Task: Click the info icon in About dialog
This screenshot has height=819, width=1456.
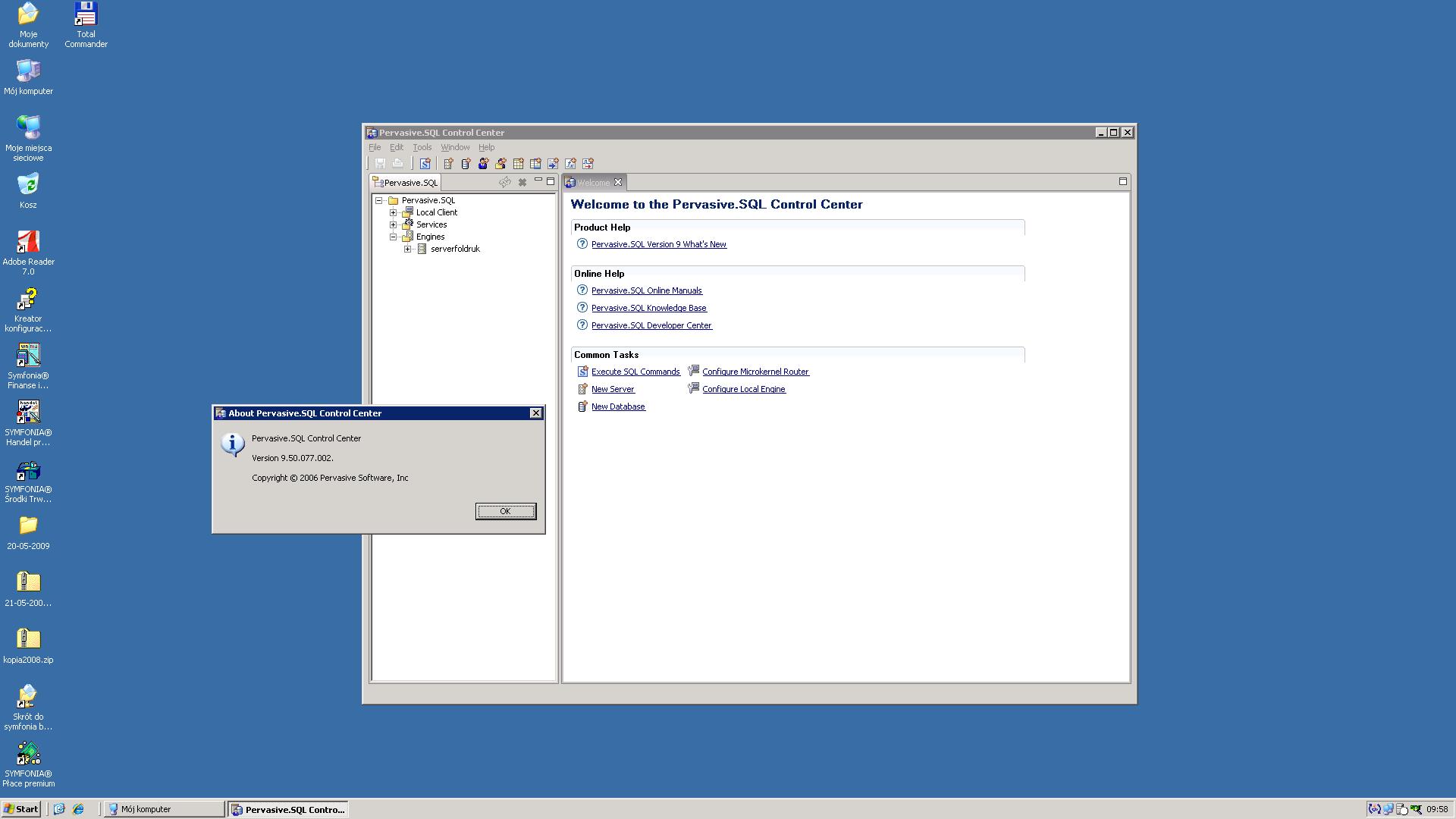Action: click(233, 444)
